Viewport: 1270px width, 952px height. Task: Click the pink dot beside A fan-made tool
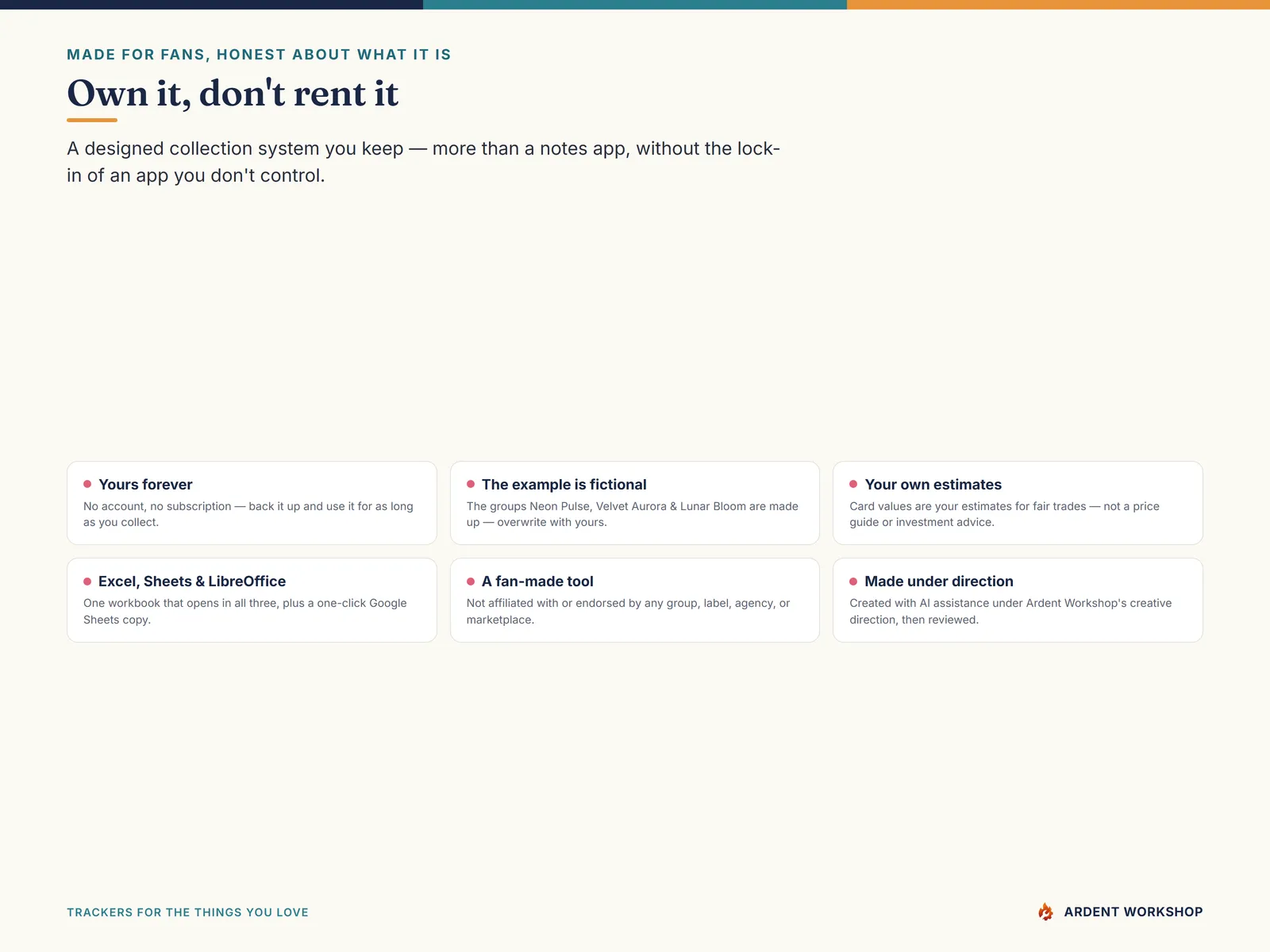[471, 582]
